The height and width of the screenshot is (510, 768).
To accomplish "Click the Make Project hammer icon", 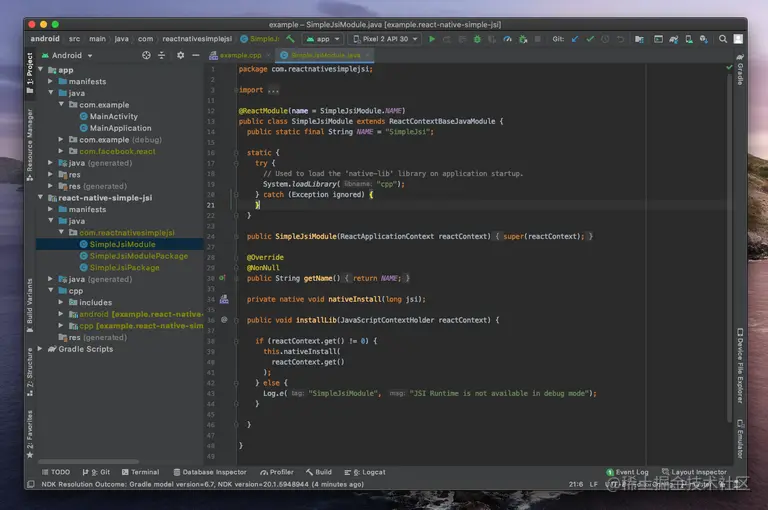I will (x=290, y=39).
